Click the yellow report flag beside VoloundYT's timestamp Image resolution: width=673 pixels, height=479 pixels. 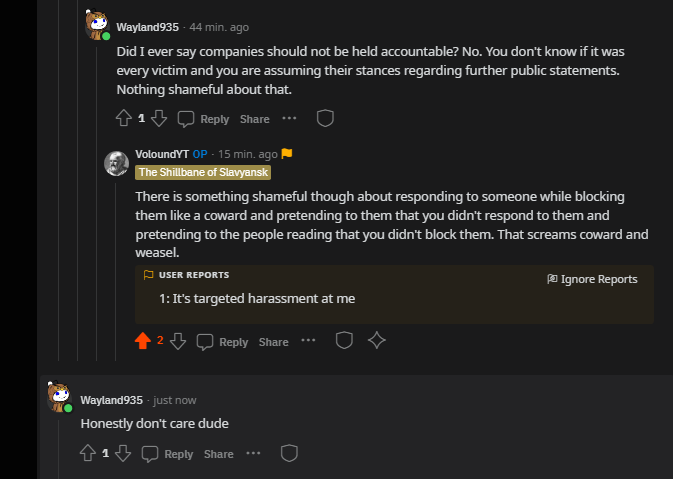click(287, 154)
